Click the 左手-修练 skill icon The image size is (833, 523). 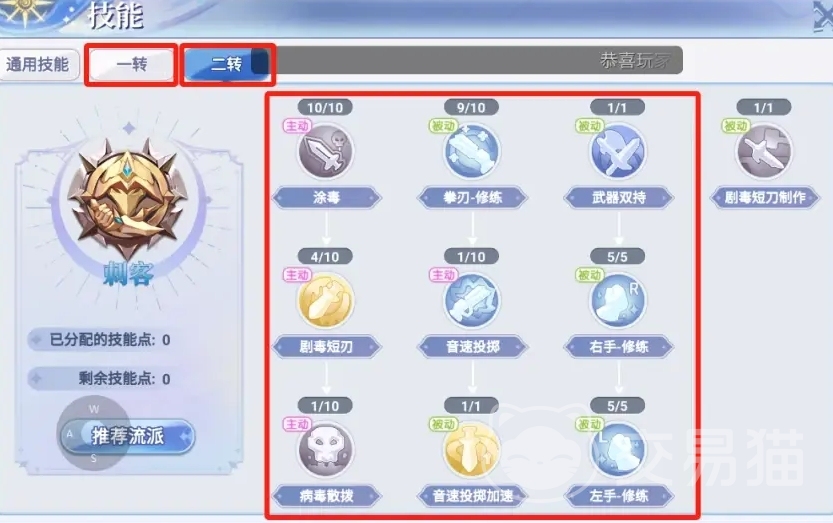coord(618,450)
